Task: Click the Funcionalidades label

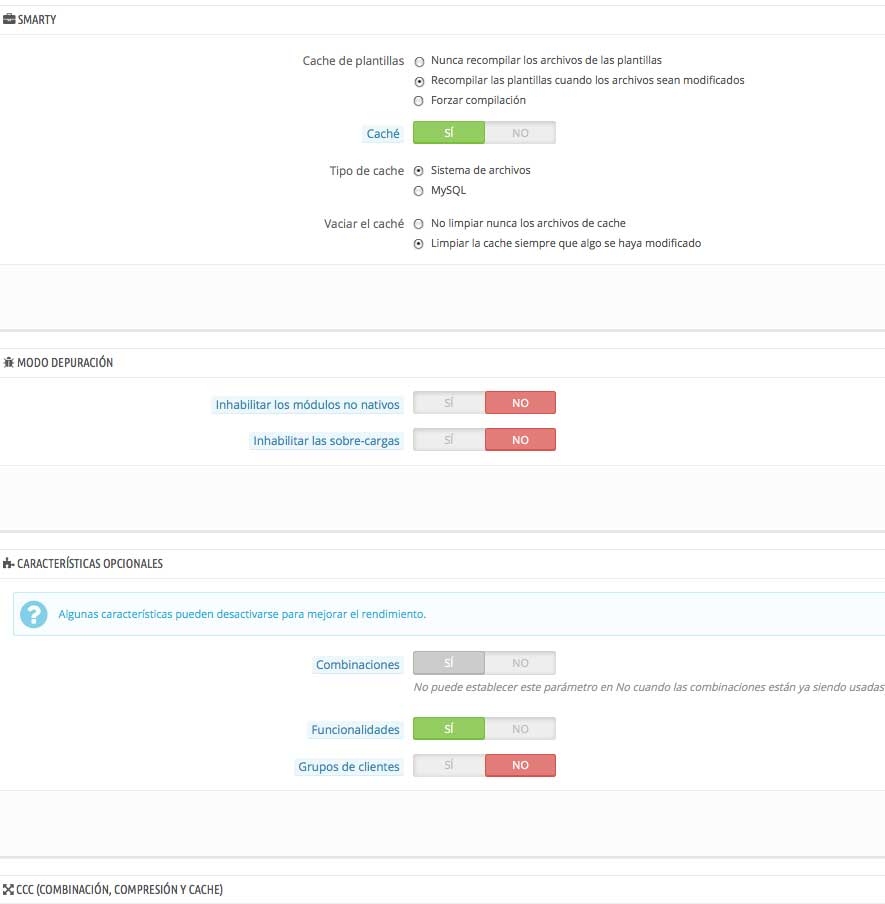Action: tap(355, 730)
